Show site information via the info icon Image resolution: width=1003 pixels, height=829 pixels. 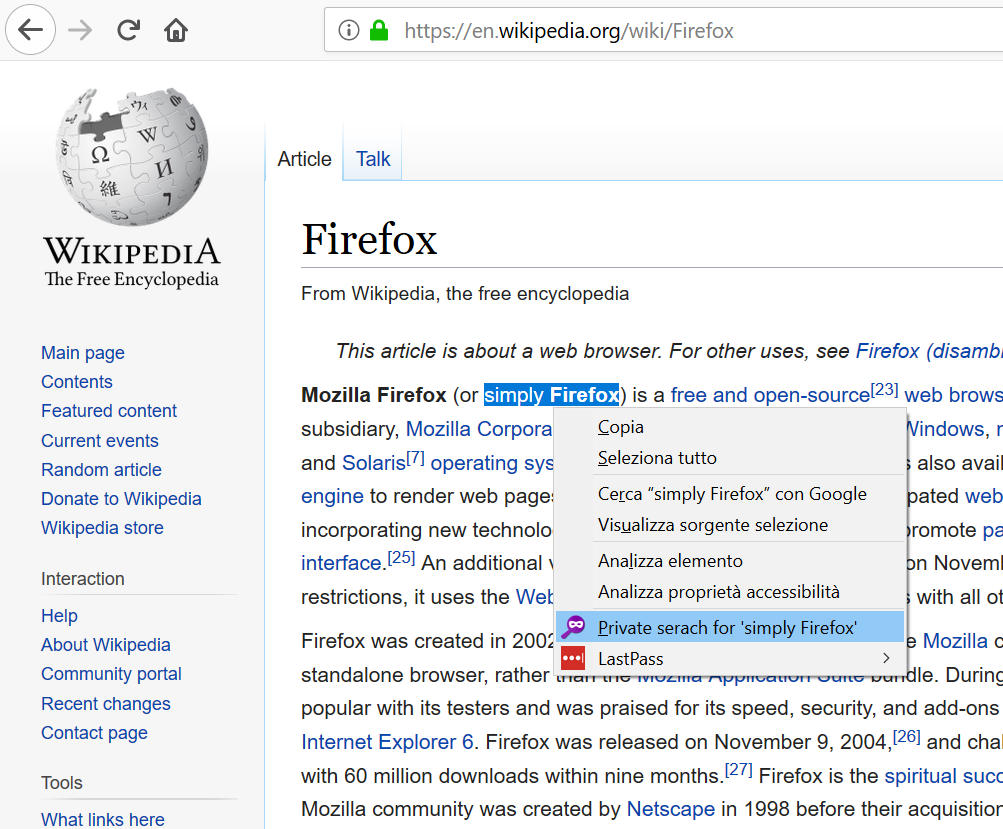coord(349,30)
